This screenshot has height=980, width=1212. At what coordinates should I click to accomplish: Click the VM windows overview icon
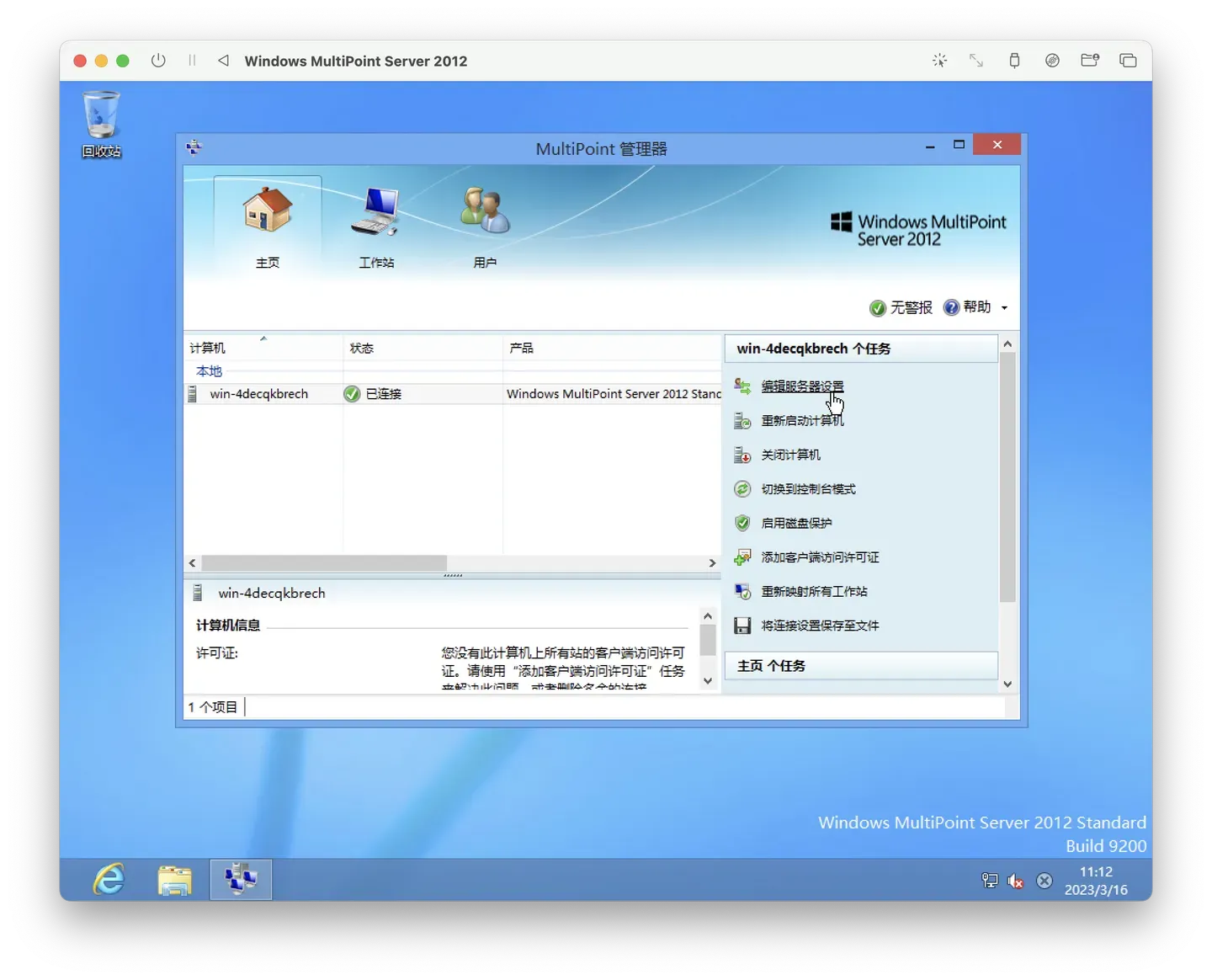1128,61
